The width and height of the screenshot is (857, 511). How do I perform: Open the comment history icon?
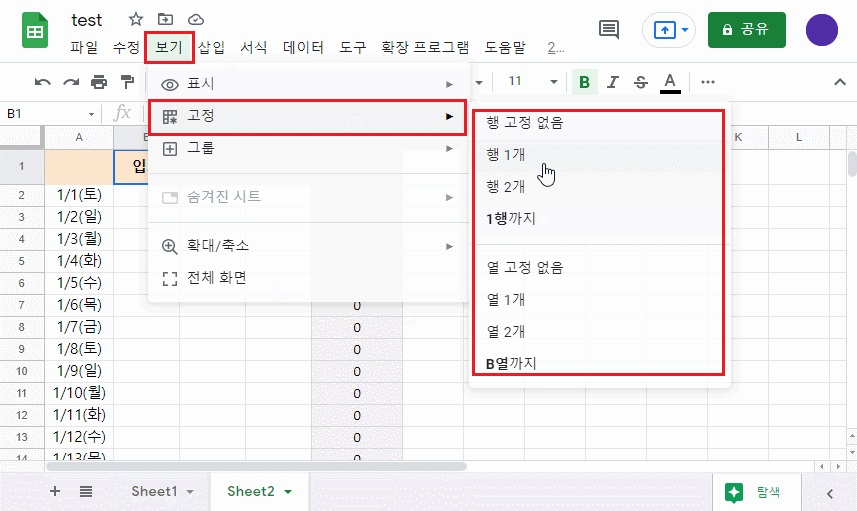(x=609, y=29)
